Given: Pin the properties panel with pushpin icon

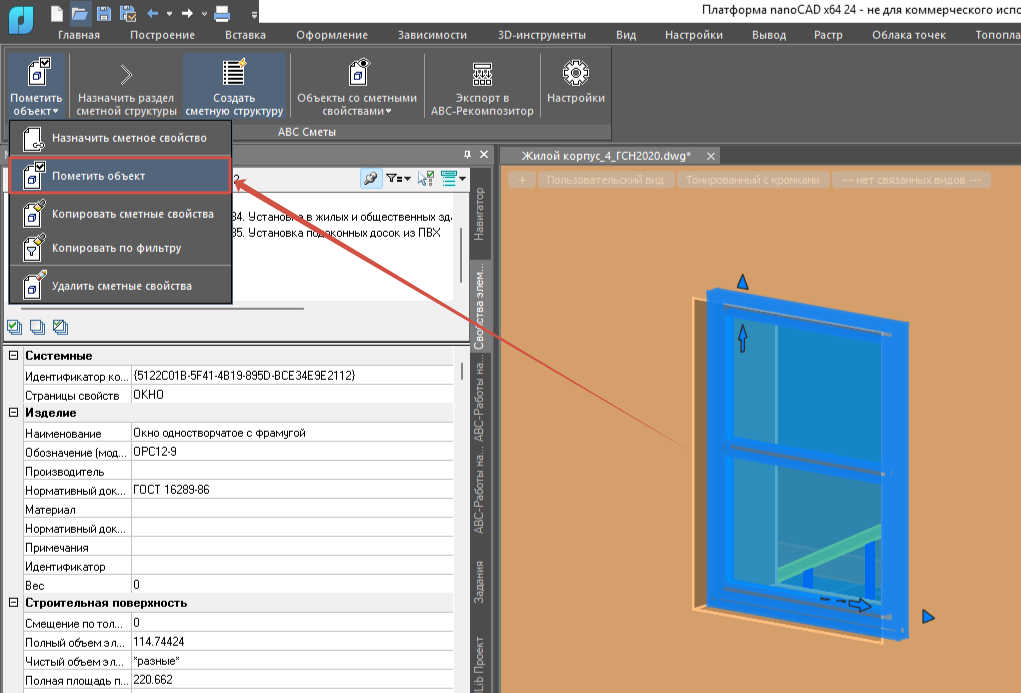Looking at the screenshot, I should pos(467,154).
